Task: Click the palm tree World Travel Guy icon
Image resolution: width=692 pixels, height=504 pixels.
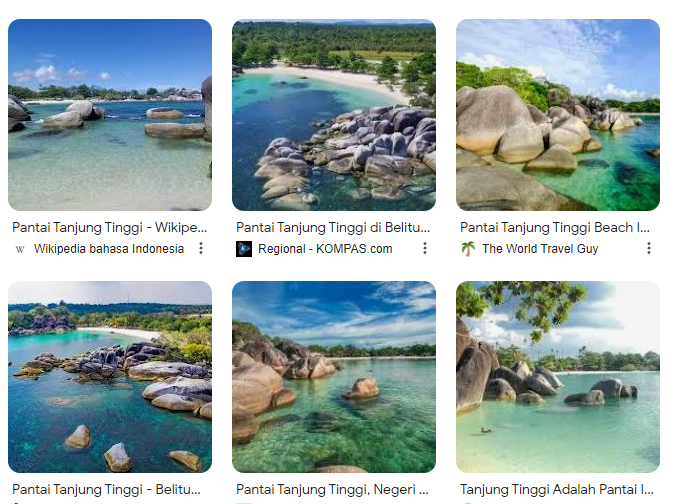Action: click(468, 249)
